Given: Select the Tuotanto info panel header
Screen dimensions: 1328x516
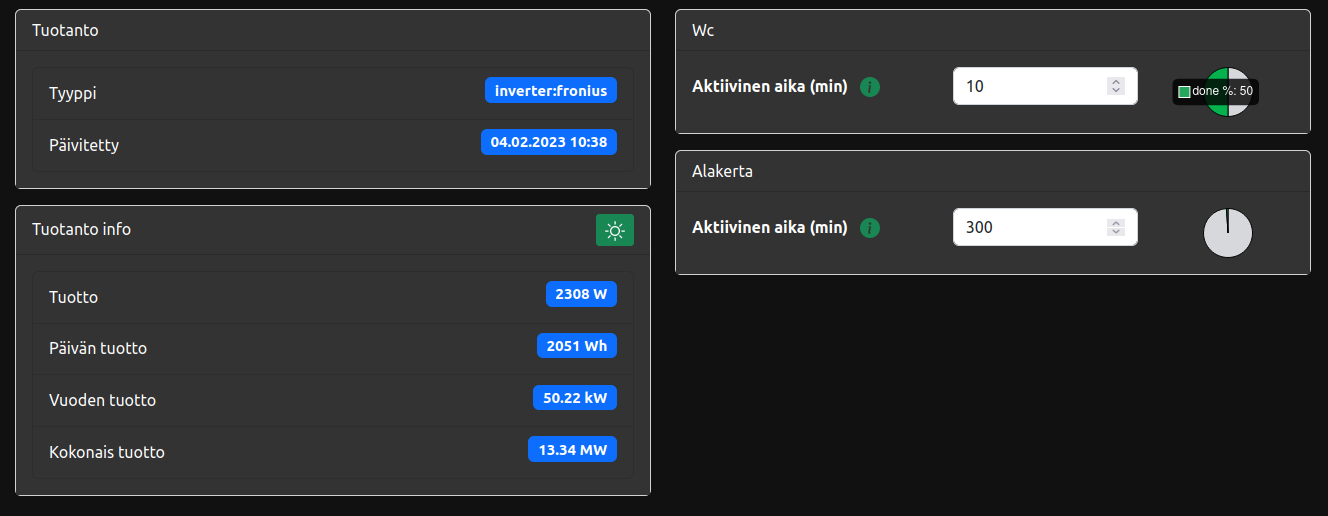Looking at the screenshot, I should [300, 230].
